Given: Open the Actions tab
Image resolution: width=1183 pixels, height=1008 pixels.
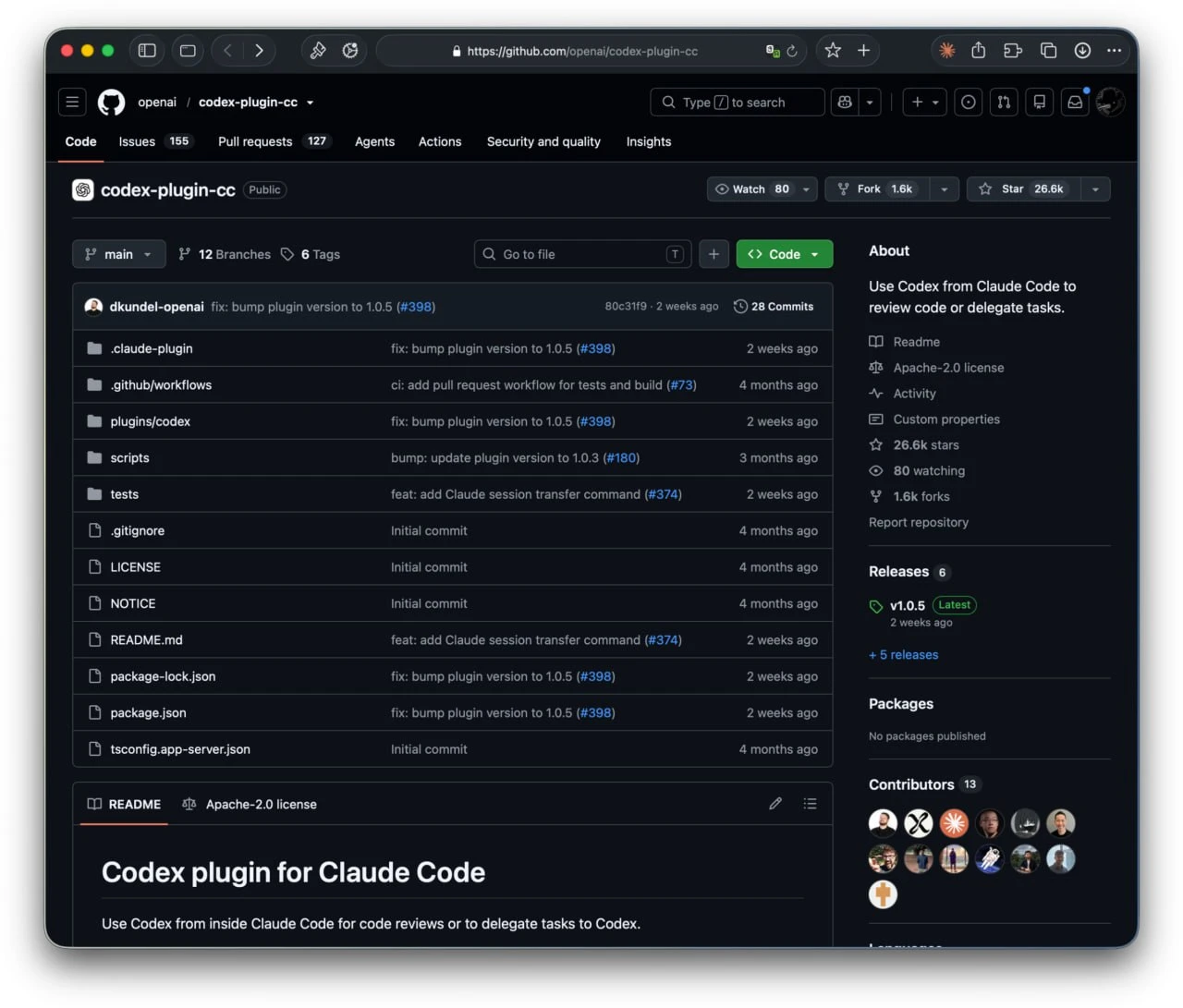Looking at the screenshot, I should coord(439,141).
